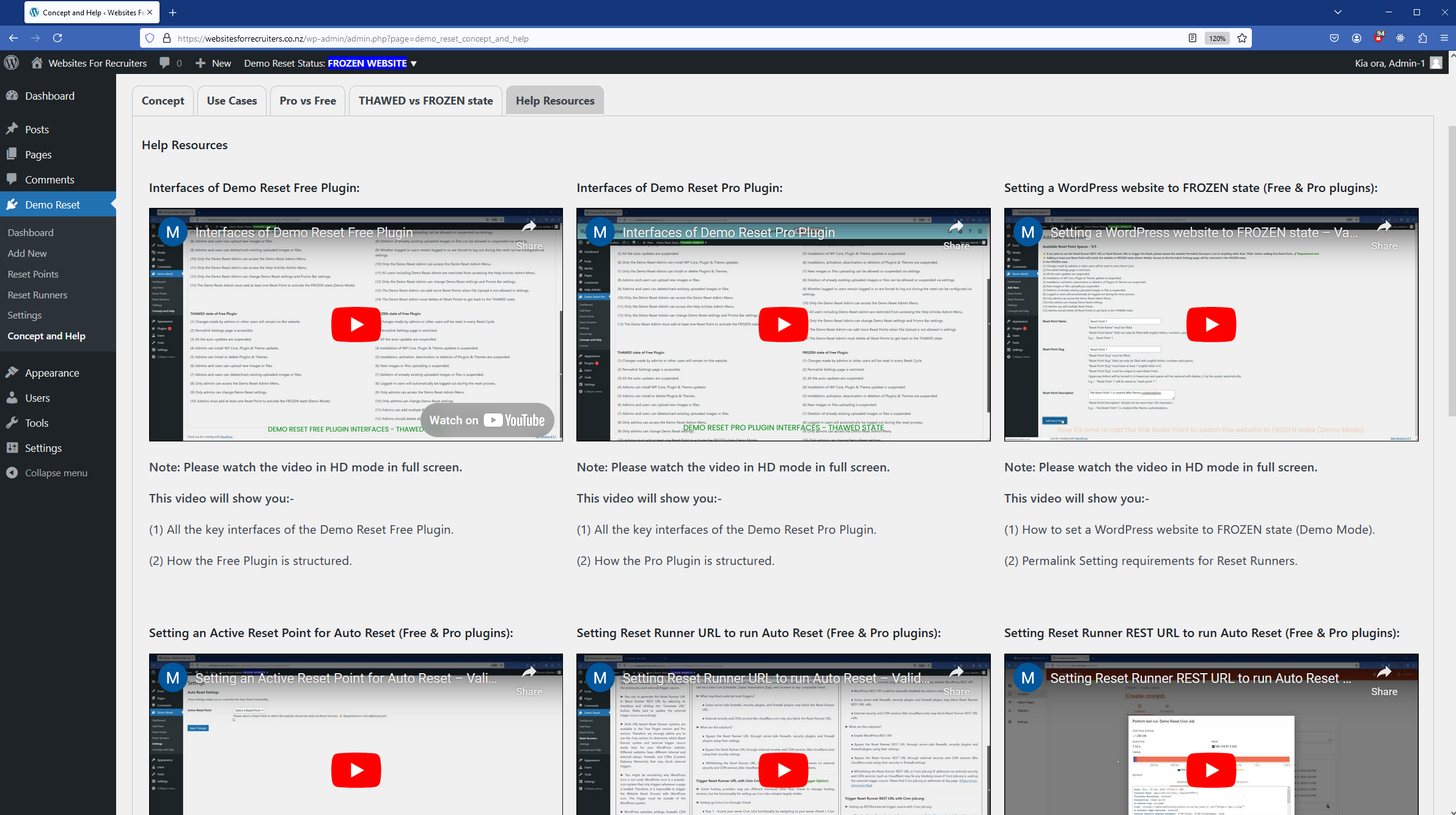Image resolution: width=1456 pixels, height=815 pixels.
Task: Click the list all tabs chevron
Action: coord(1338,12)
